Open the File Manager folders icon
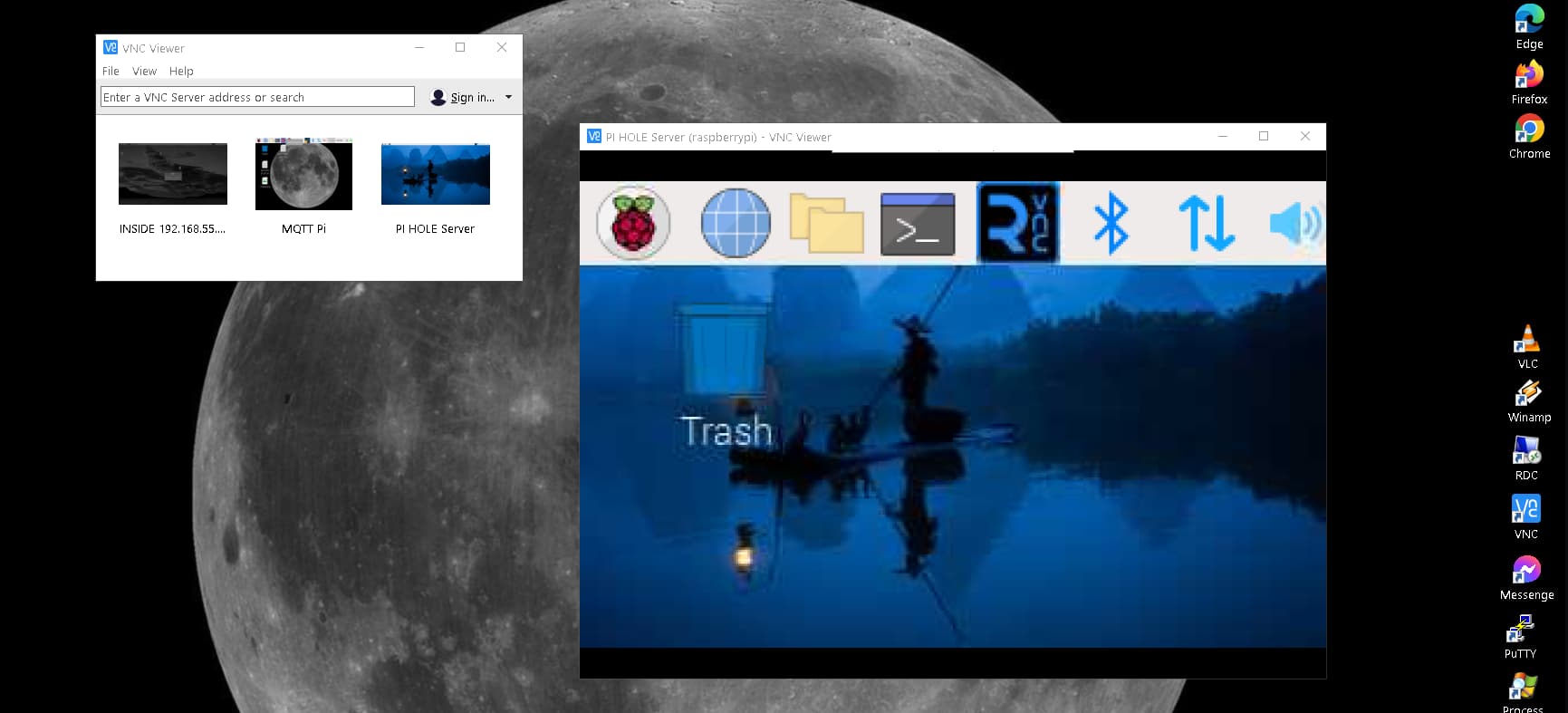The width and height of the screenshot is (1568, 713). 827,223
